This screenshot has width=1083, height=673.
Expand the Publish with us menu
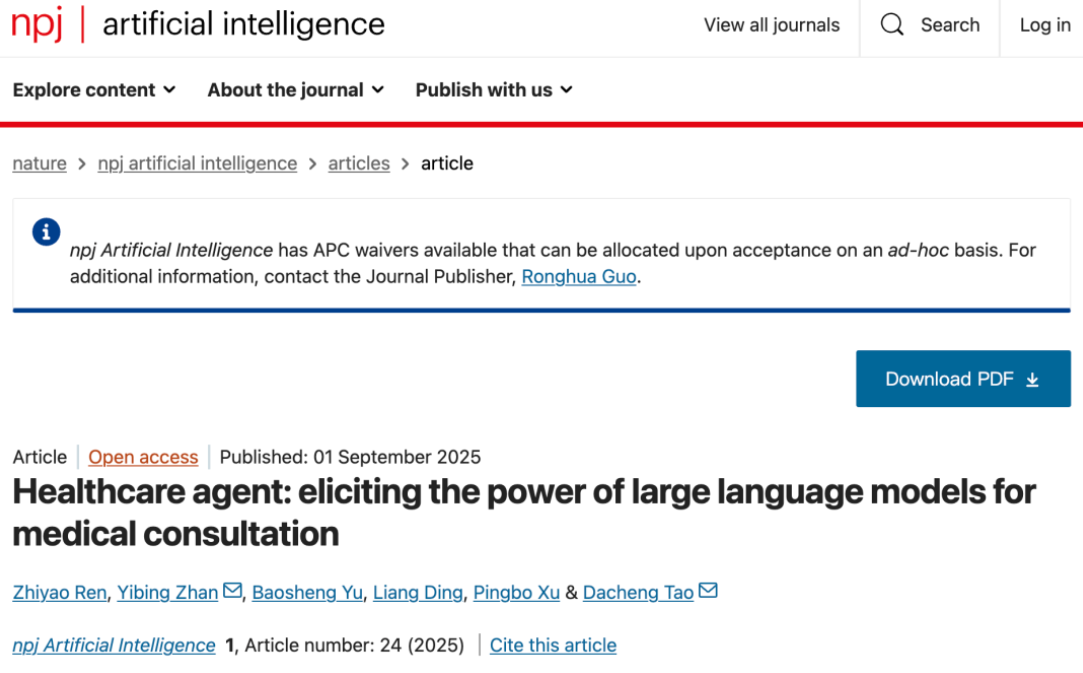pyautogui.click(x=494, y=90)
